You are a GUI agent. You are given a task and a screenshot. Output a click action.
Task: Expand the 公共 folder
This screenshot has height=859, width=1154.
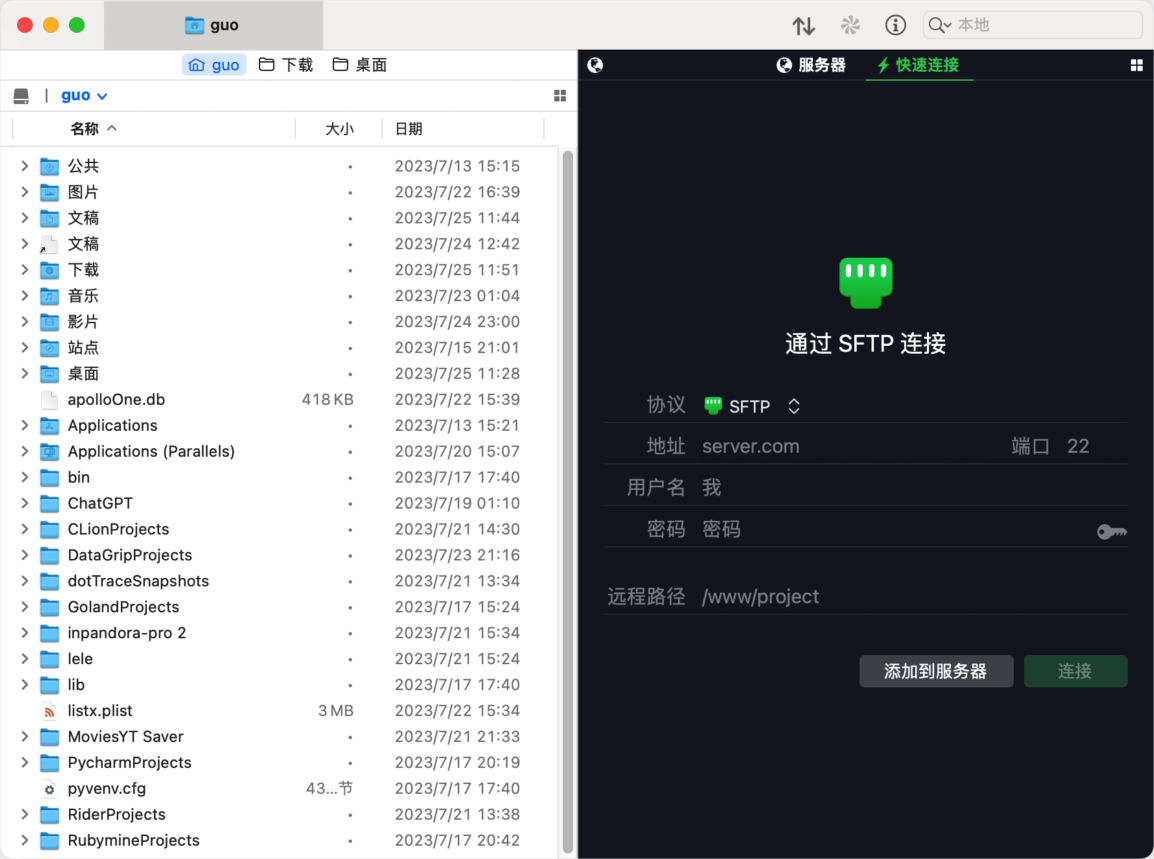[24, 166]
